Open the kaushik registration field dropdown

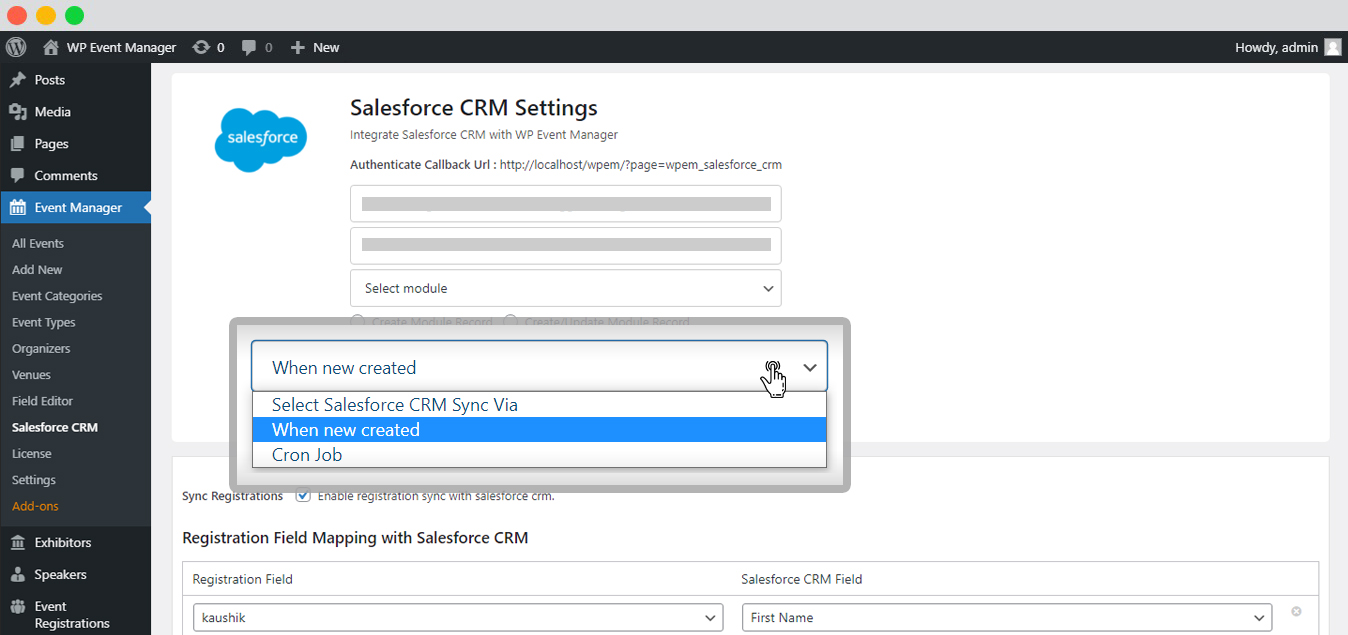point(458,618)
